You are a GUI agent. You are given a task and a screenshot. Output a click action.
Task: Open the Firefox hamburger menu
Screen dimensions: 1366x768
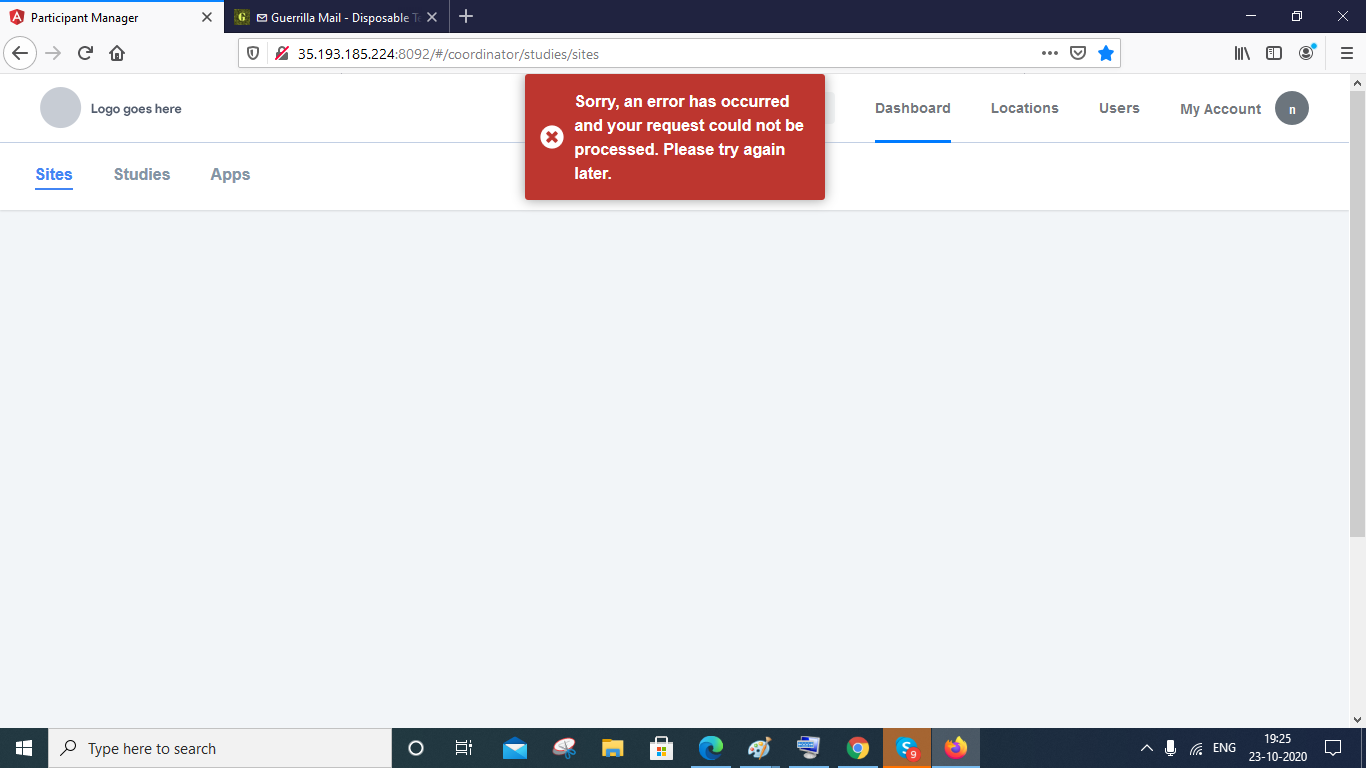point(1347,53)
